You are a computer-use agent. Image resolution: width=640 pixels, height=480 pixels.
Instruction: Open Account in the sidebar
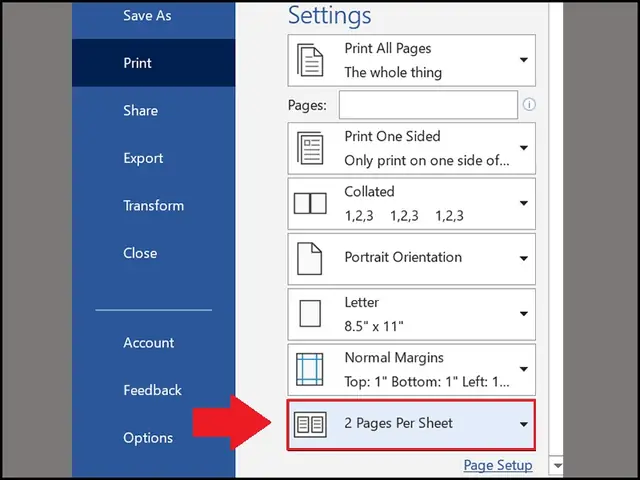(x=149, y=343)
